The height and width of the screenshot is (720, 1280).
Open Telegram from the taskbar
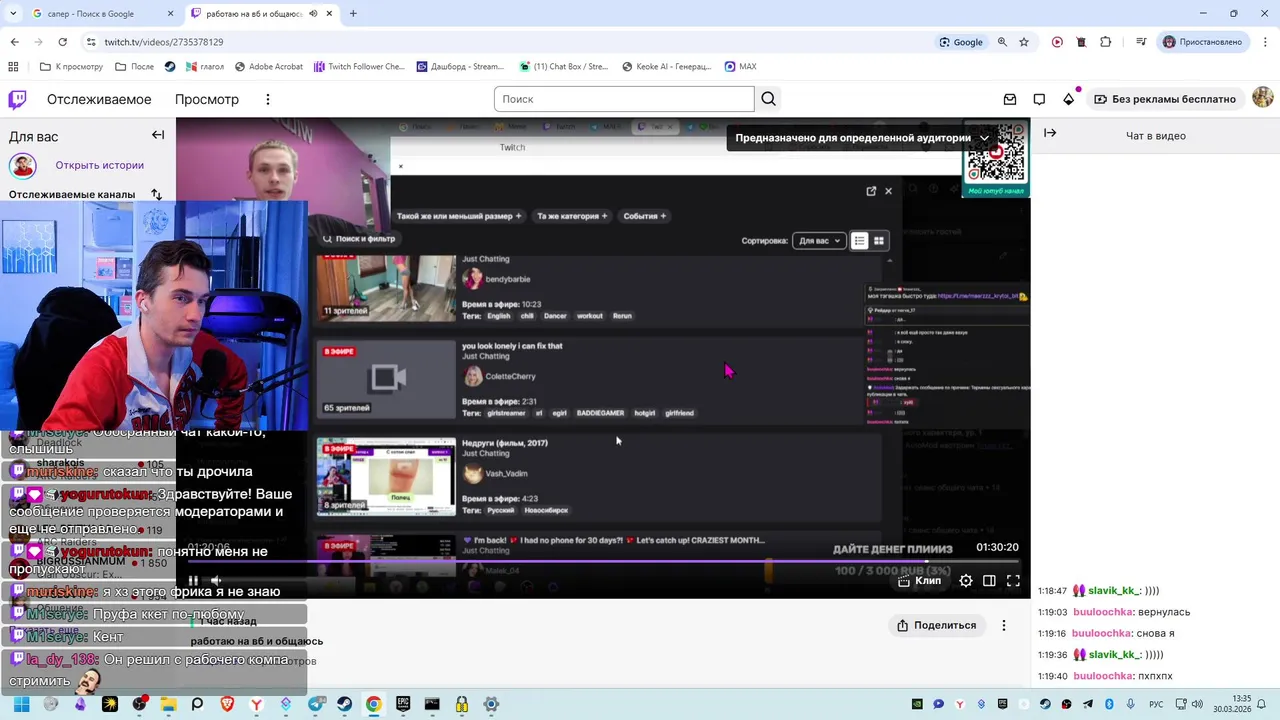tap(315, 704)
